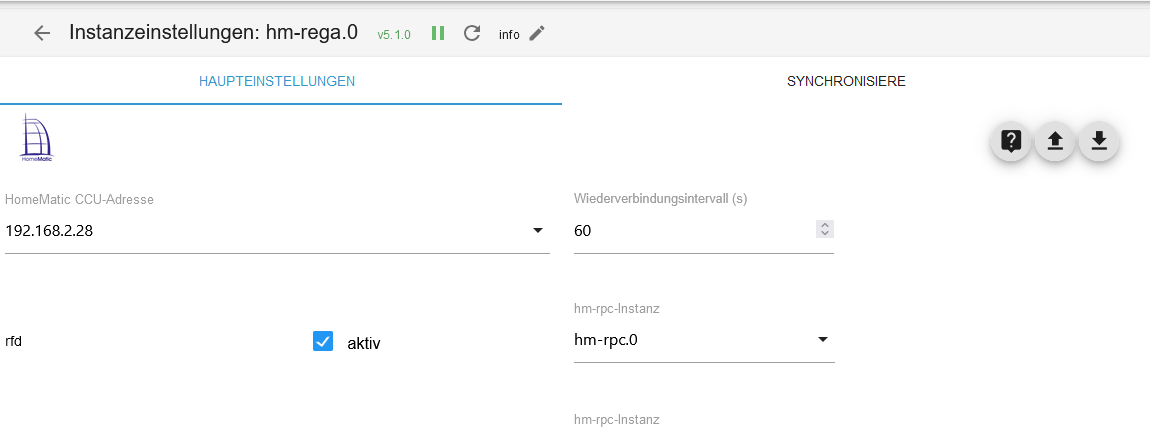
Task: Uncheck the rfd aktiv checkbox
Action: pos(323,342)
